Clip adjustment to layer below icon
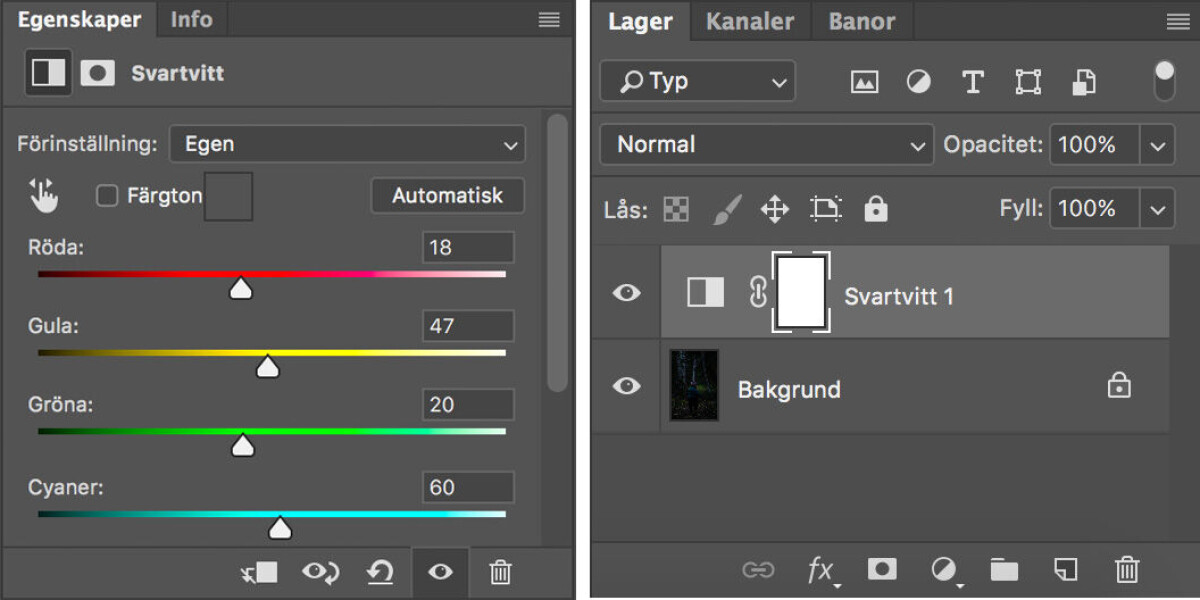Image resolution: width=1200 pixels, height=600 pixels. pos(260,573)
